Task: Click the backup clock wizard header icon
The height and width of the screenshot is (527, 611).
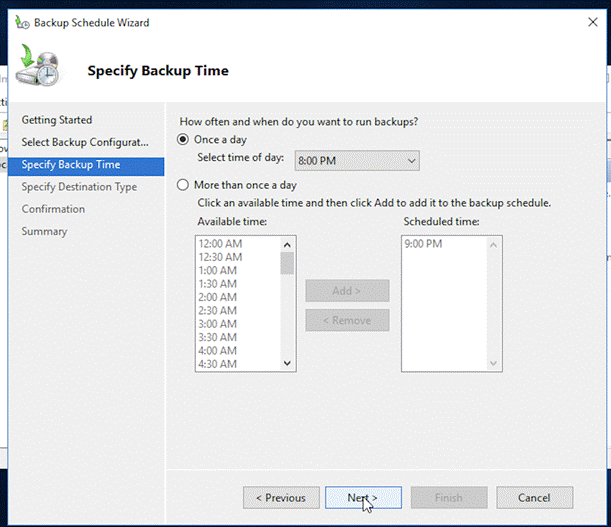Action: pos(41,70)
